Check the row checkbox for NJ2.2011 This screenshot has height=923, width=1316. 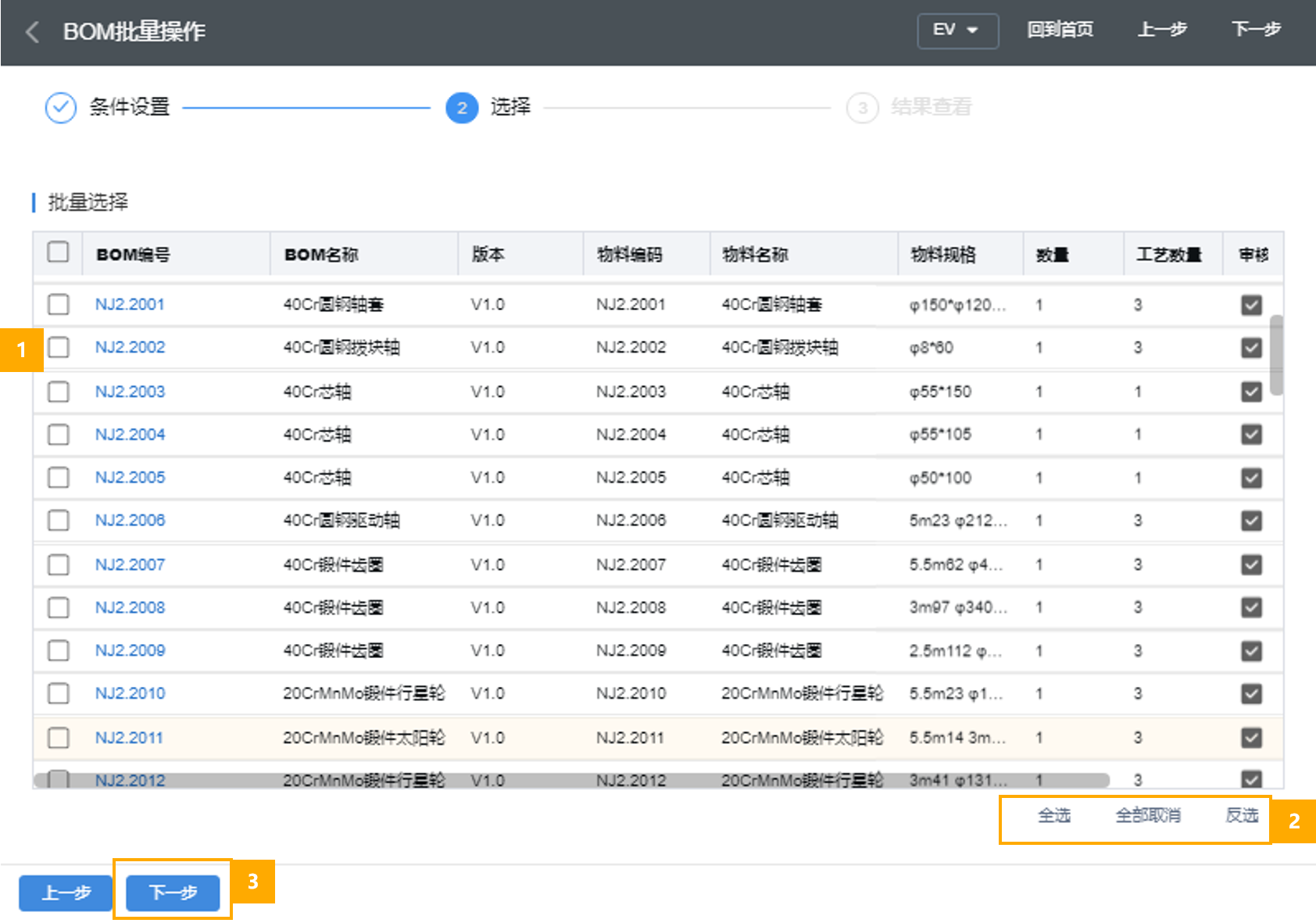click(58, 738)
